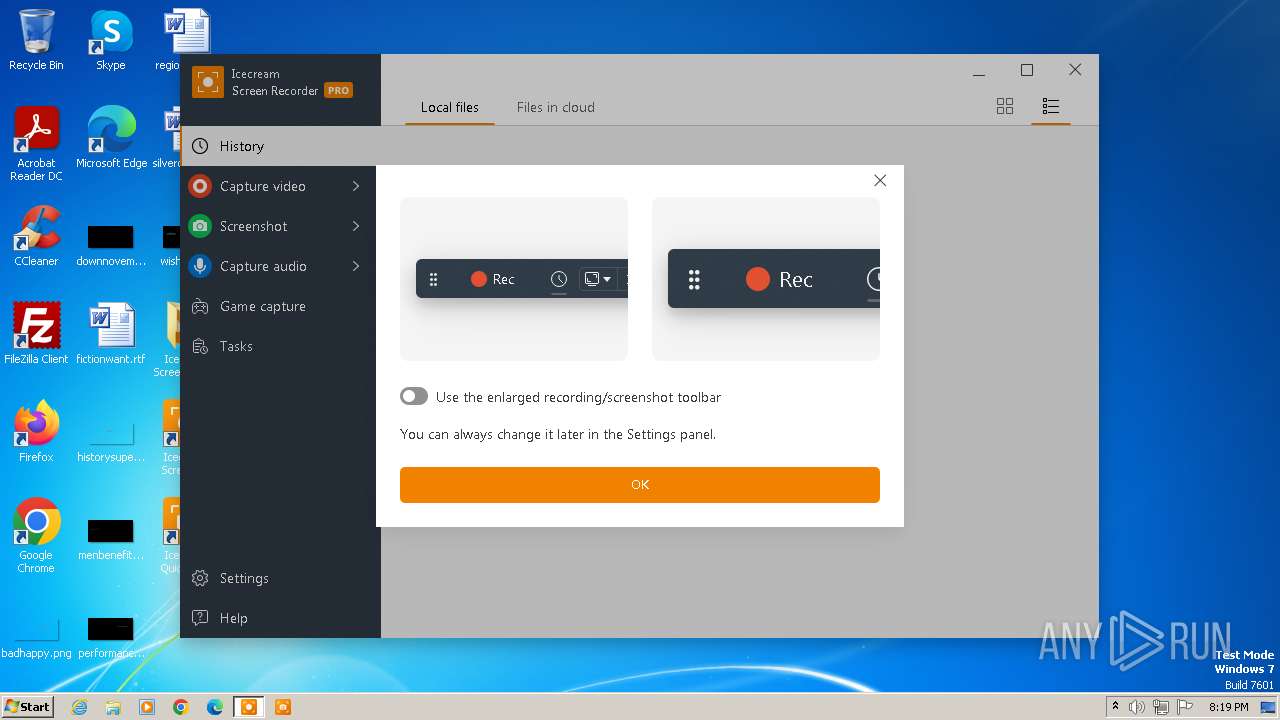Click the Game capture gamepad icon
The image size is (1280, 720).
200,306
